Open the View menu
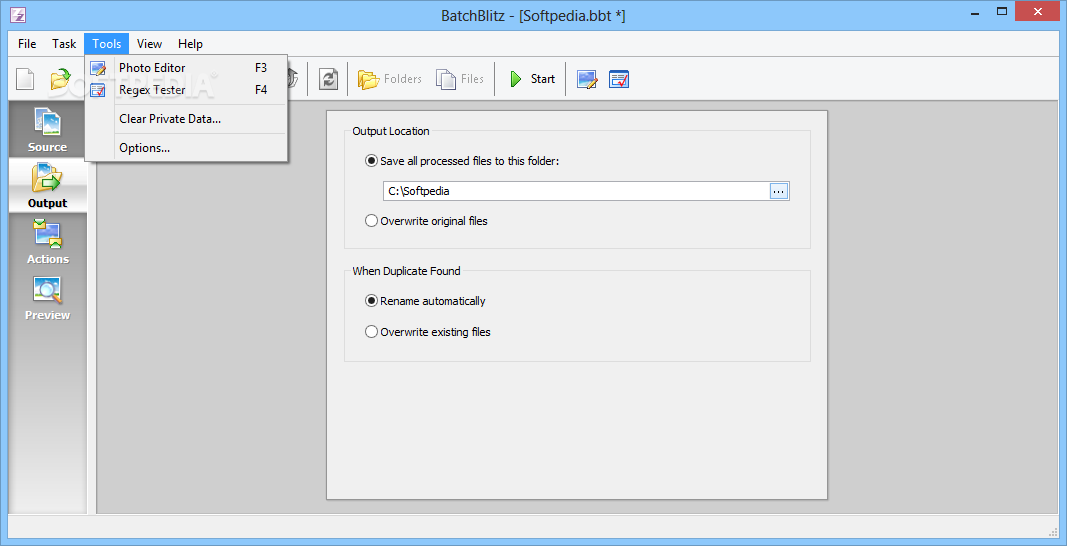The width and height of the screenshot is (1067, 546). pos(149,44)
